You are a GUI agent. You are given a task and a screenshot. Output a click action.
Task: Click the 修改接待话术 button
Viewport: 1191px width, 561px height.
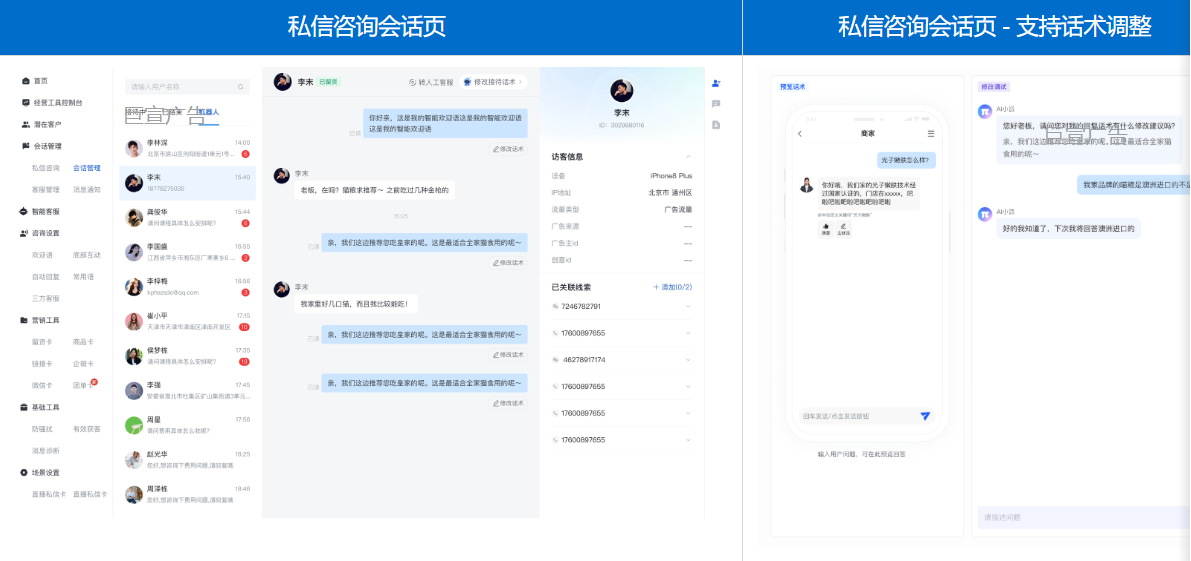pyautogui.click(x=492, y=82)
